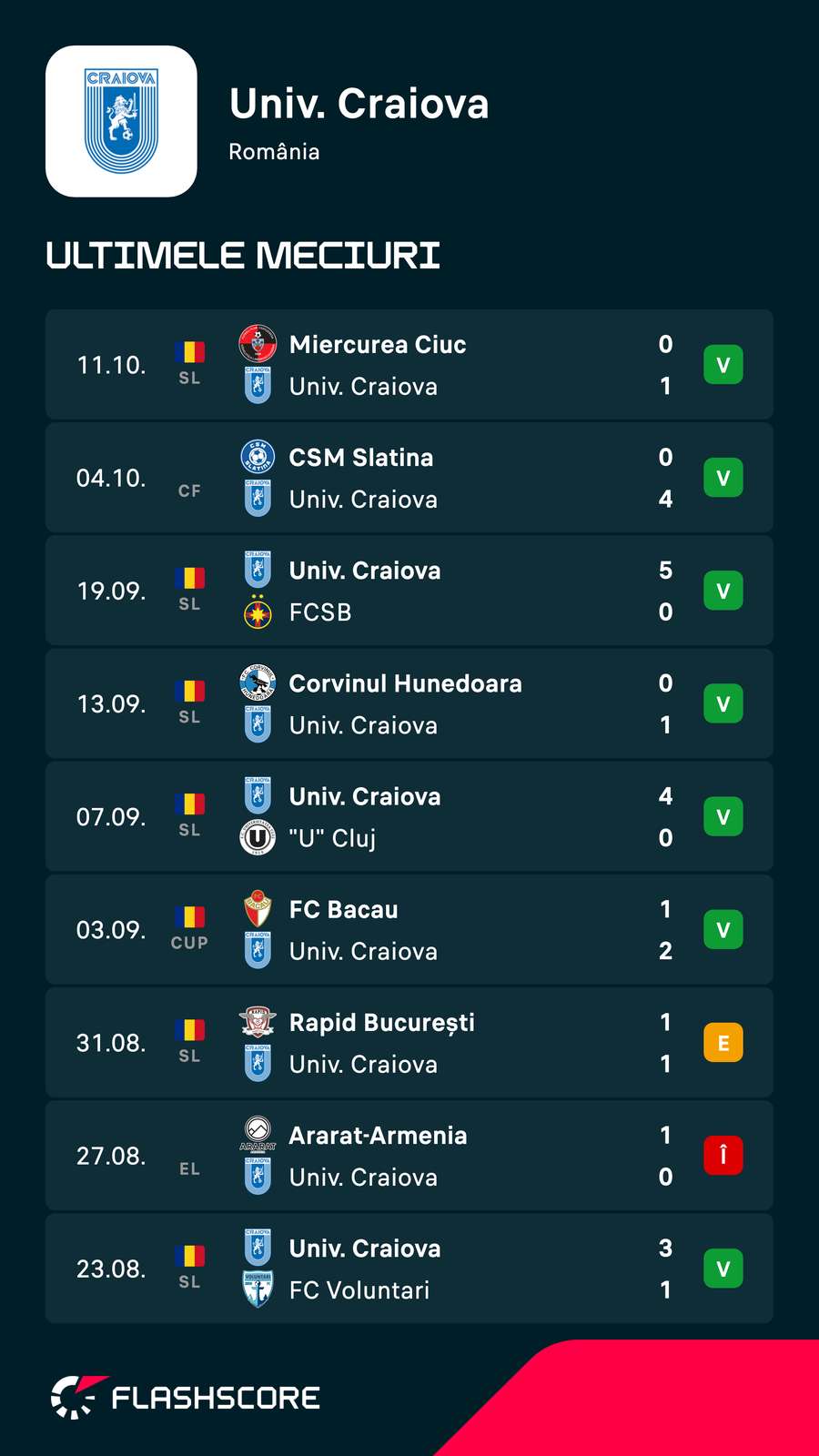Click the Flashscore logo at bottom
The image size is (819, 1456).
tap(186, 1397)
